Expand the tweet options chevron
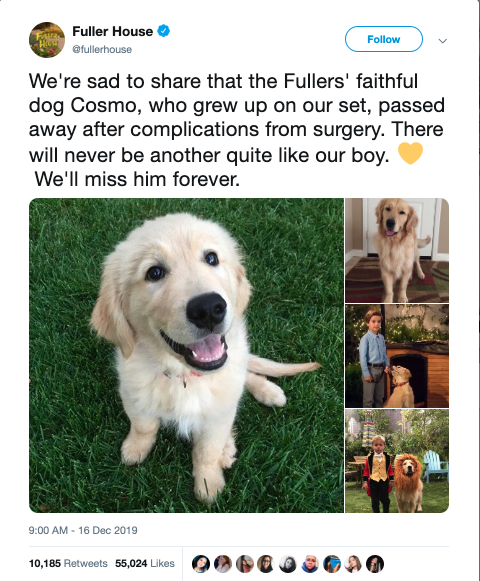This screenshot has width=480, height=581. coord(443,40)
